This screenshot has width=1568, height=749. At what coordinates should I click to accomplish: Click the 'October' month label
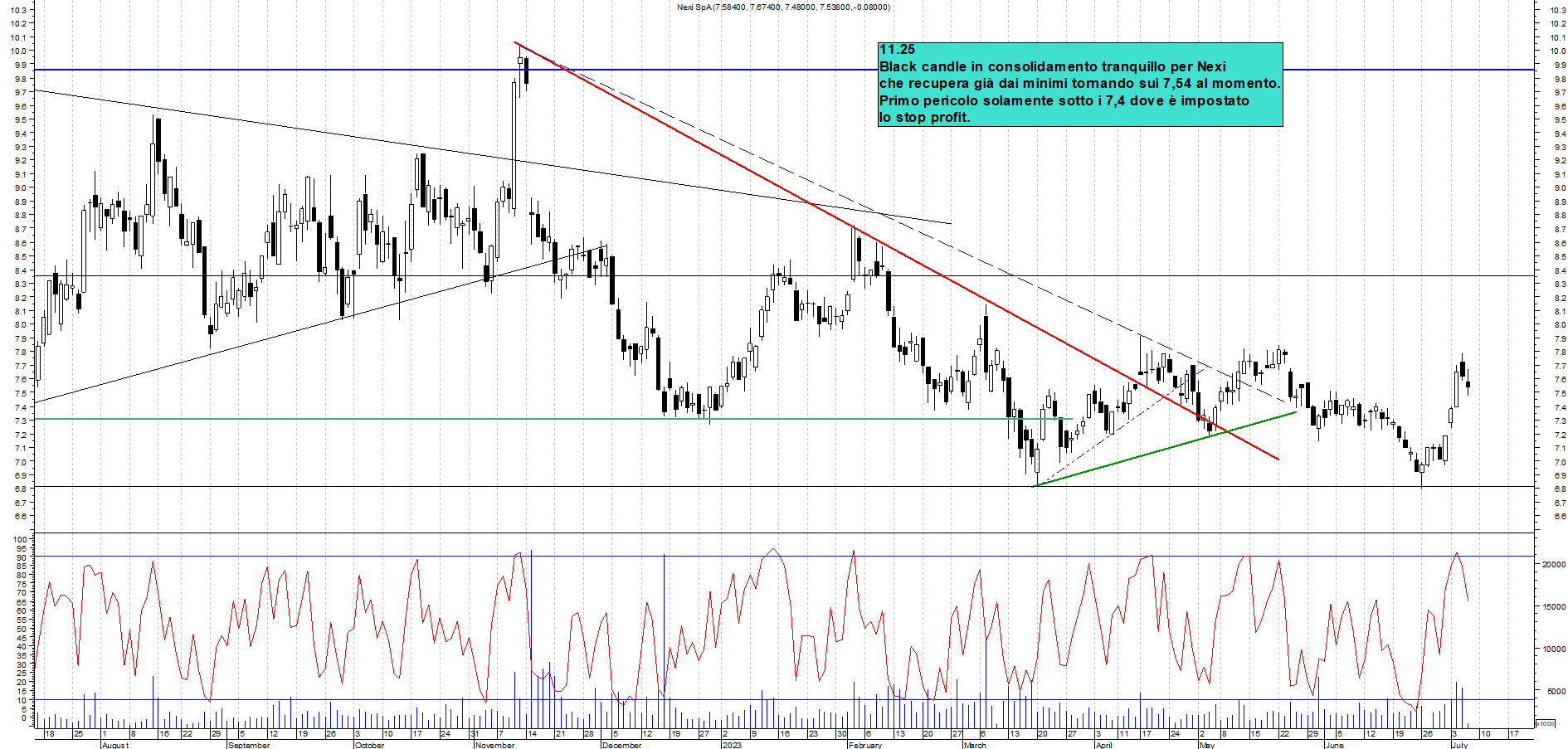(369, 745)
